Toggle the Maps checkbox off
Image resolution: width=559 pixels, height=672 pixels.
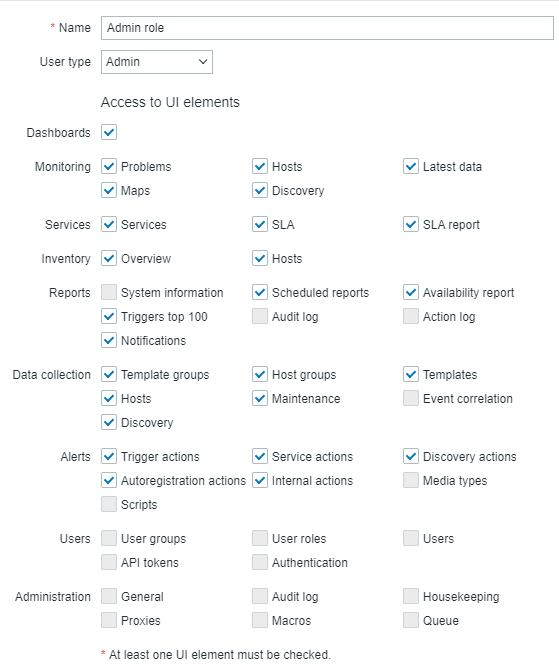tap(109, 190)
